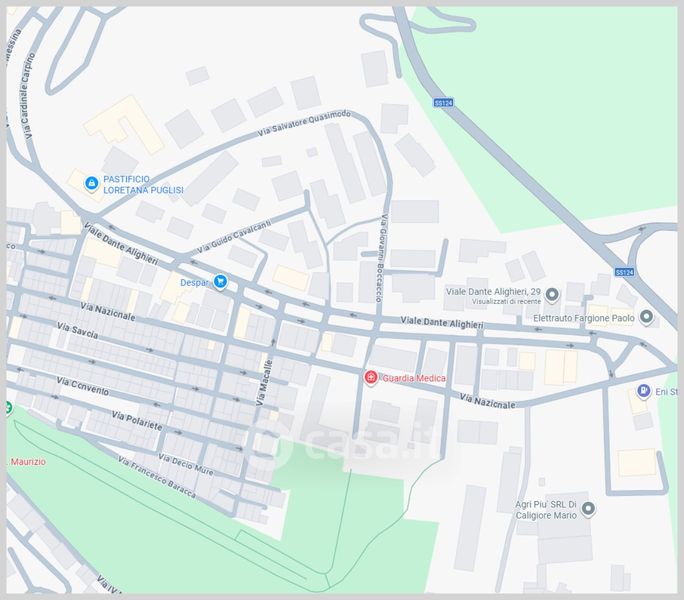Select the green marker at left map edge
This screenshot has width=684, height=600.
[8, 408]
